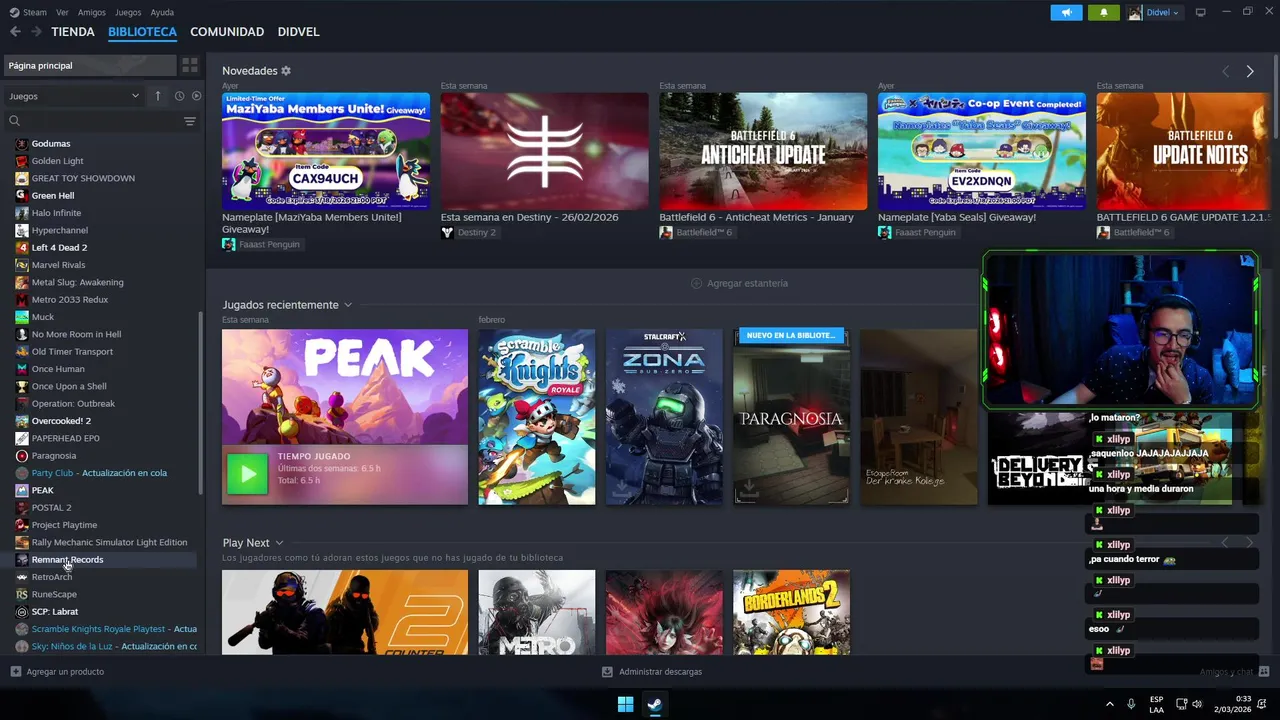Open the Ayuda menu
1280x720 pixels.
click(x=162, y=12)
